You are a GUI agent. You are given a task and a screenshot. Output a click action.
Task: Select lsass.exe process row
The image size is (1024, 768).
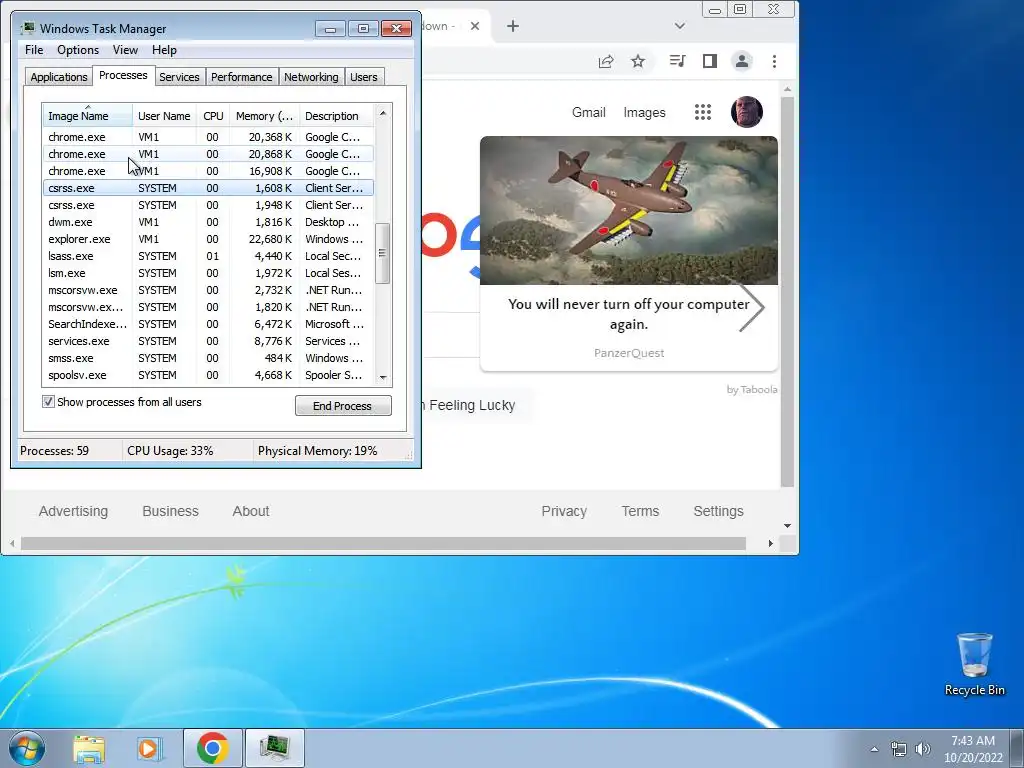click(x=208, y=256)
